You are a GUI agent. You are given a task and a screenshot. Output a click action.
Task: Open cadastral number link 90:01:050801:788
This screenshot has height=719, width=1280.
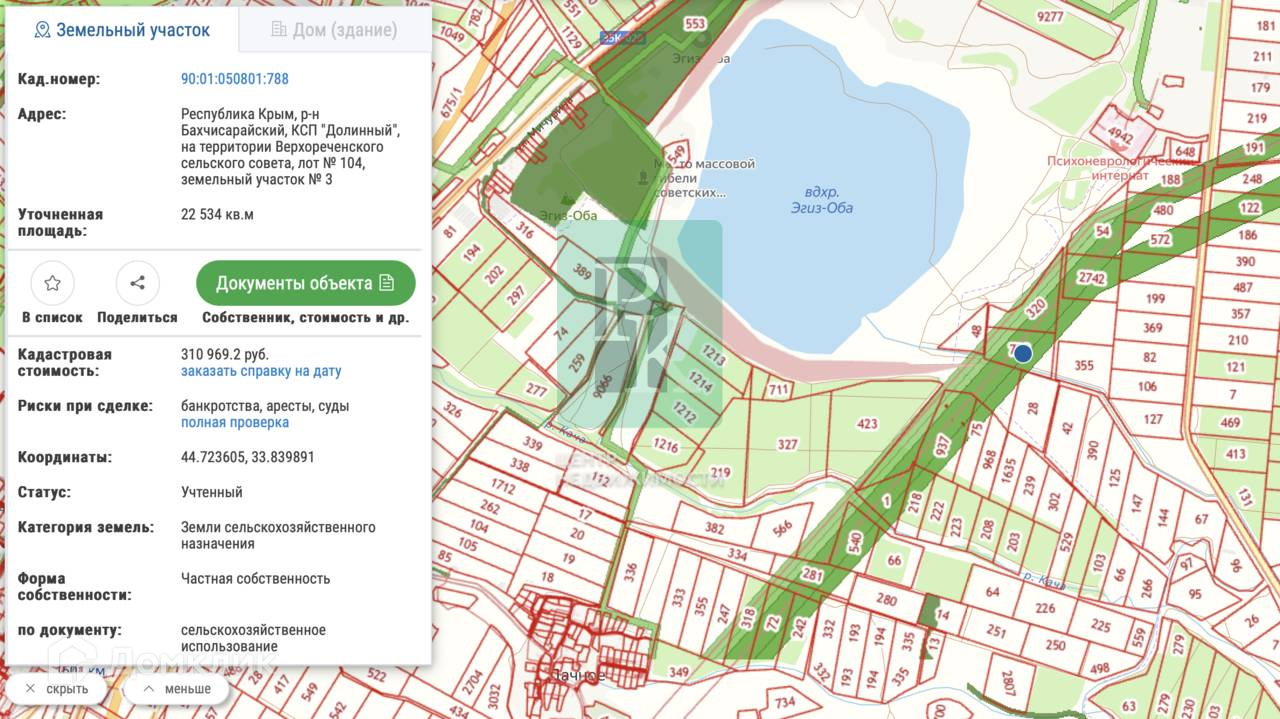pyautogui.click(x=235, y=79)
